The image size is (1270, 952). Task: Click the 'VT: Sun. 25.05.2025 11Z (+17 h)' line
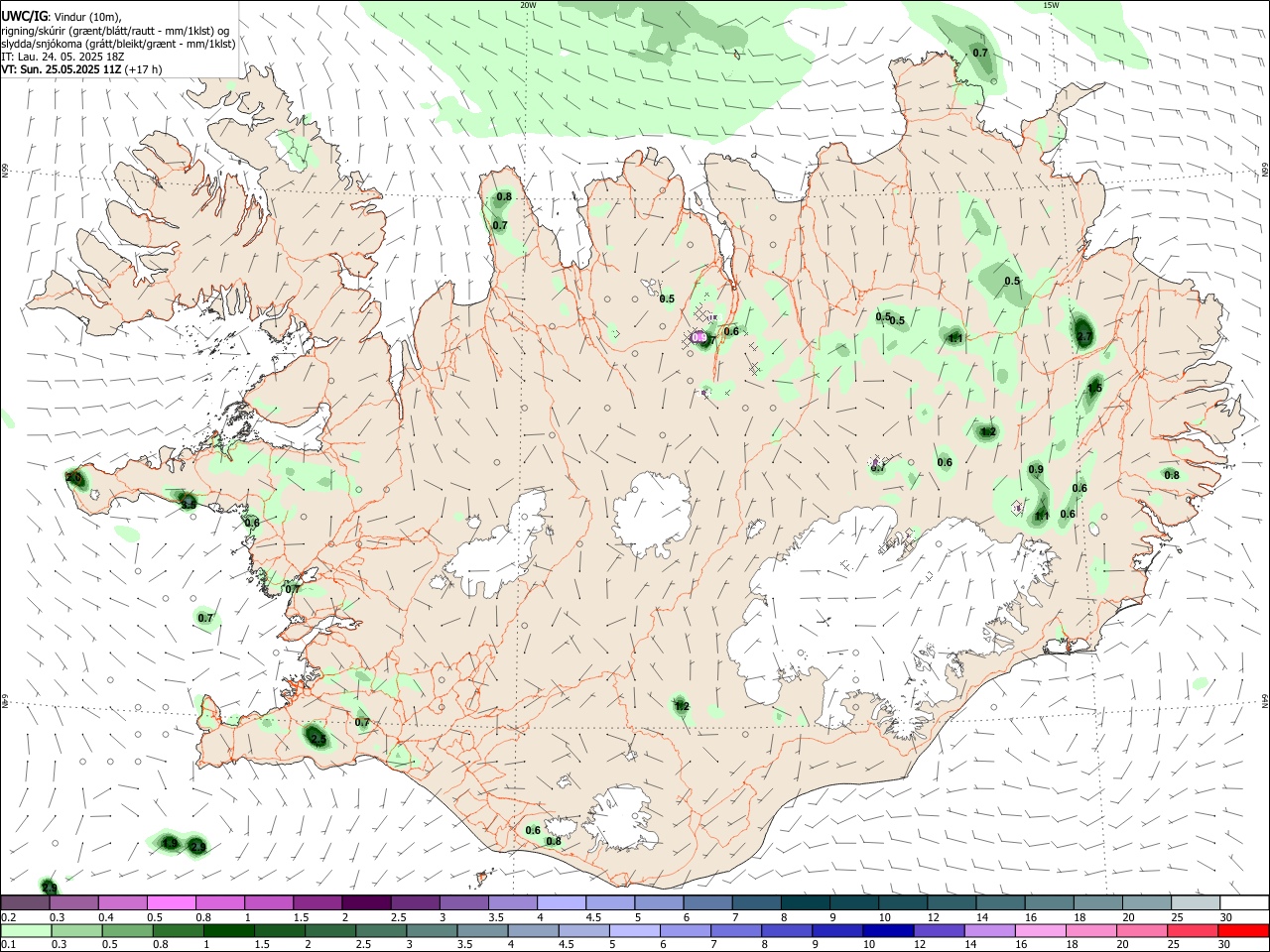coord(81,69)
